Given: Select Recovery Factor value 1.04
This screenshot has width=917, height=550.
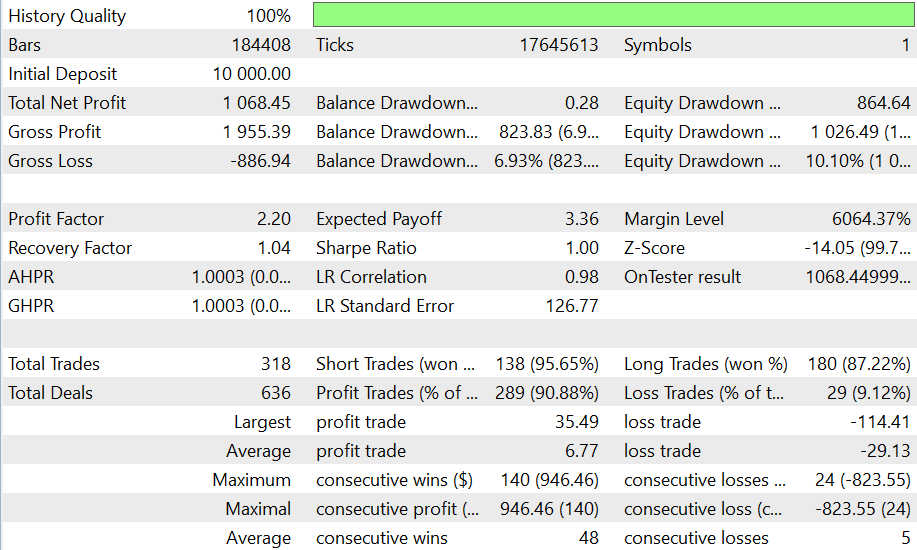Looking at the screenshot, I should click(274, 248).
